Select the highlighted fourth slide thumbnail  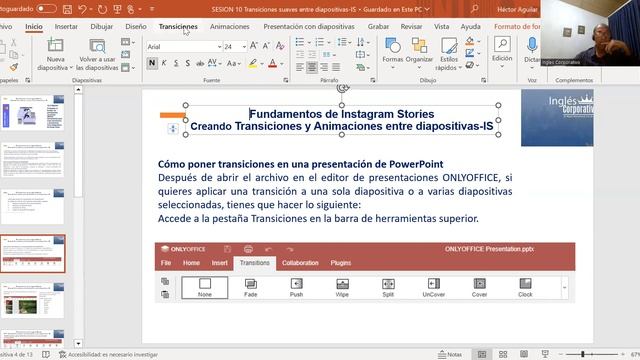33,253
